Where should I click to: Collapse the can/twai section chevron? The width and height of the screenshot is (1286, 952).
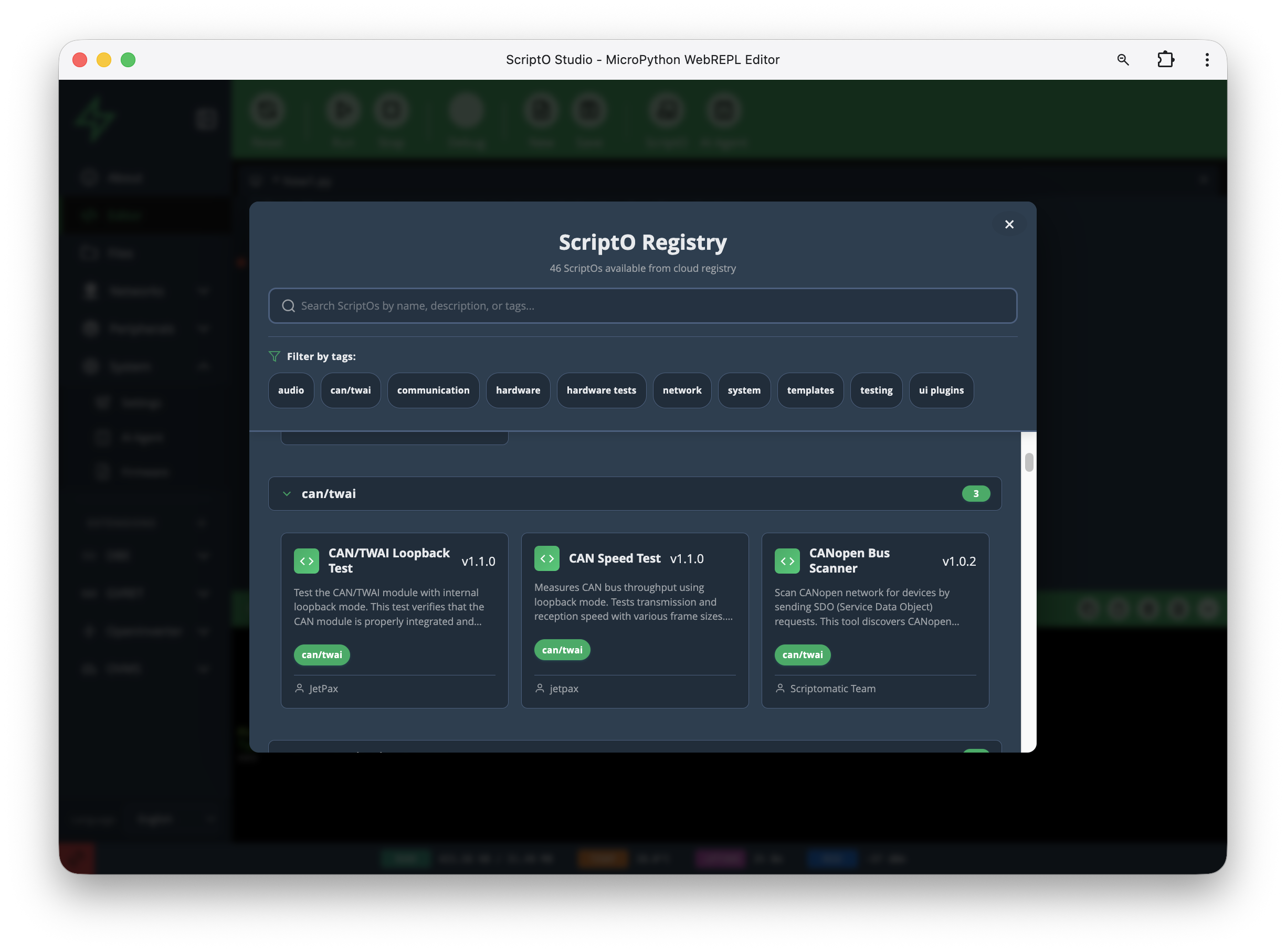(287, 494)
